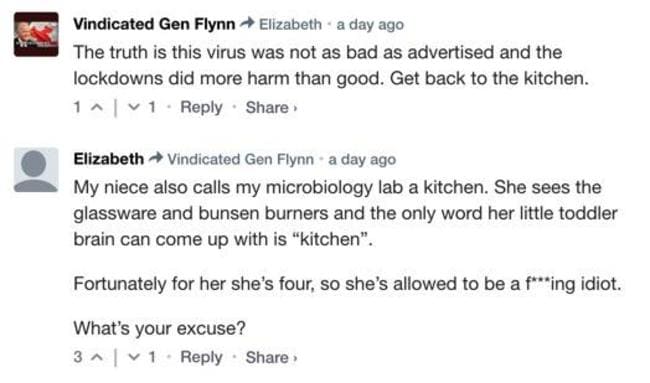Image resolution: width=650 pixels, height=383 pixels.
Task: Follow the 'Vindicated Gen Flynn' in-reply-to link
Action: [240, 159]
